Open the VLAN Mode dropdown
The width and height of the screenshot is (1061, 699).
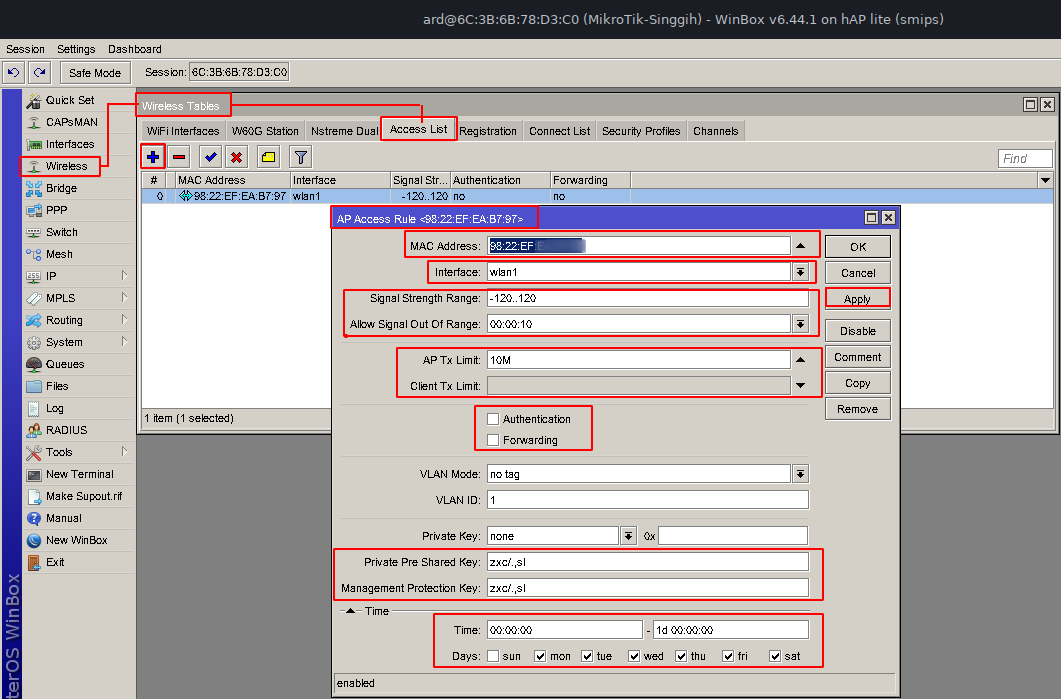(x=800, y=474)
